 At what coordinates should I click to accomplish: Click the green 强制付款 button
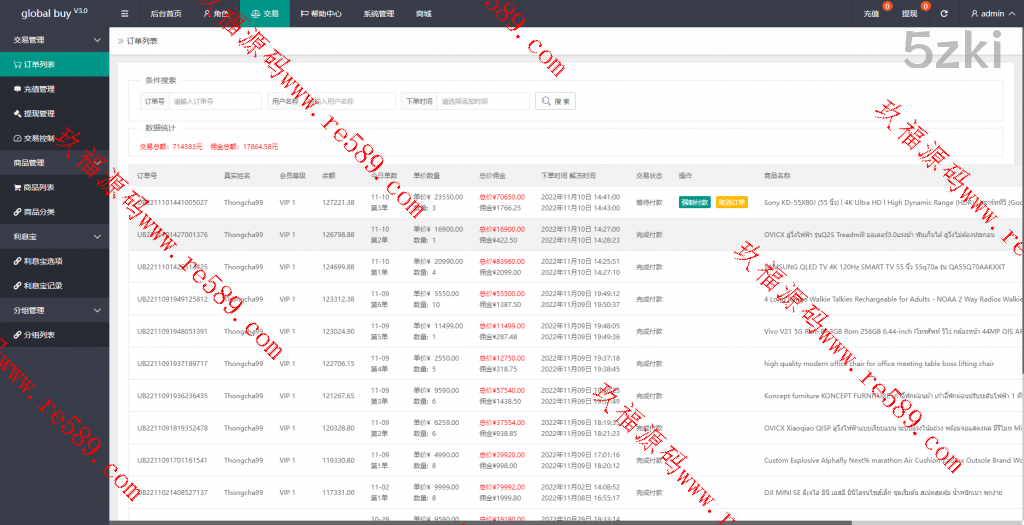[694, 202]
